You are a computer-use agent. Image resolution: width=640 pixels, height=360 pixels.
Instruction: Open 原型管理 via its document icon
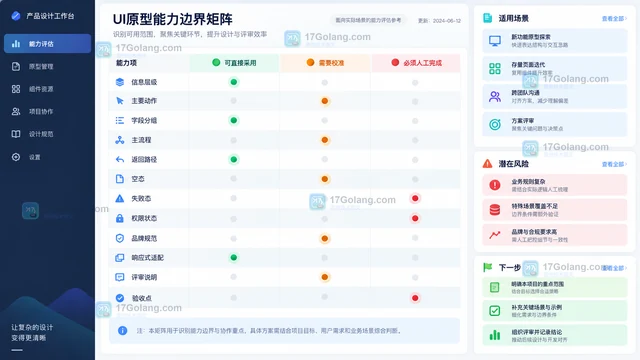(x=16, y=67)
